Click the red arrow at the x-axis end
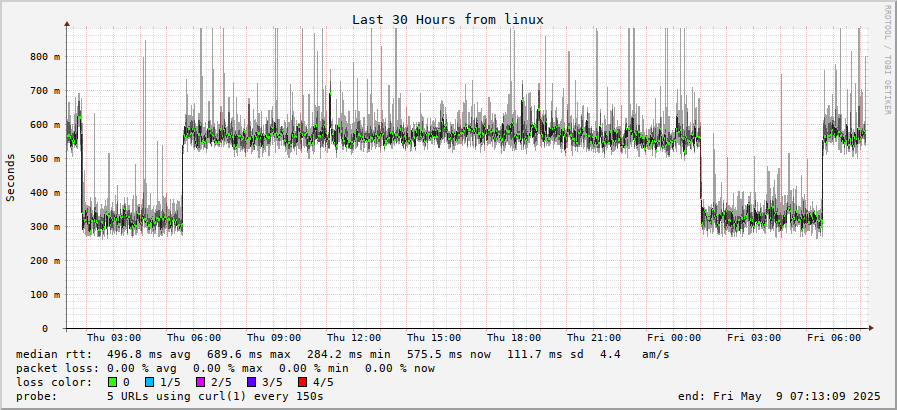 click(871, 328)
